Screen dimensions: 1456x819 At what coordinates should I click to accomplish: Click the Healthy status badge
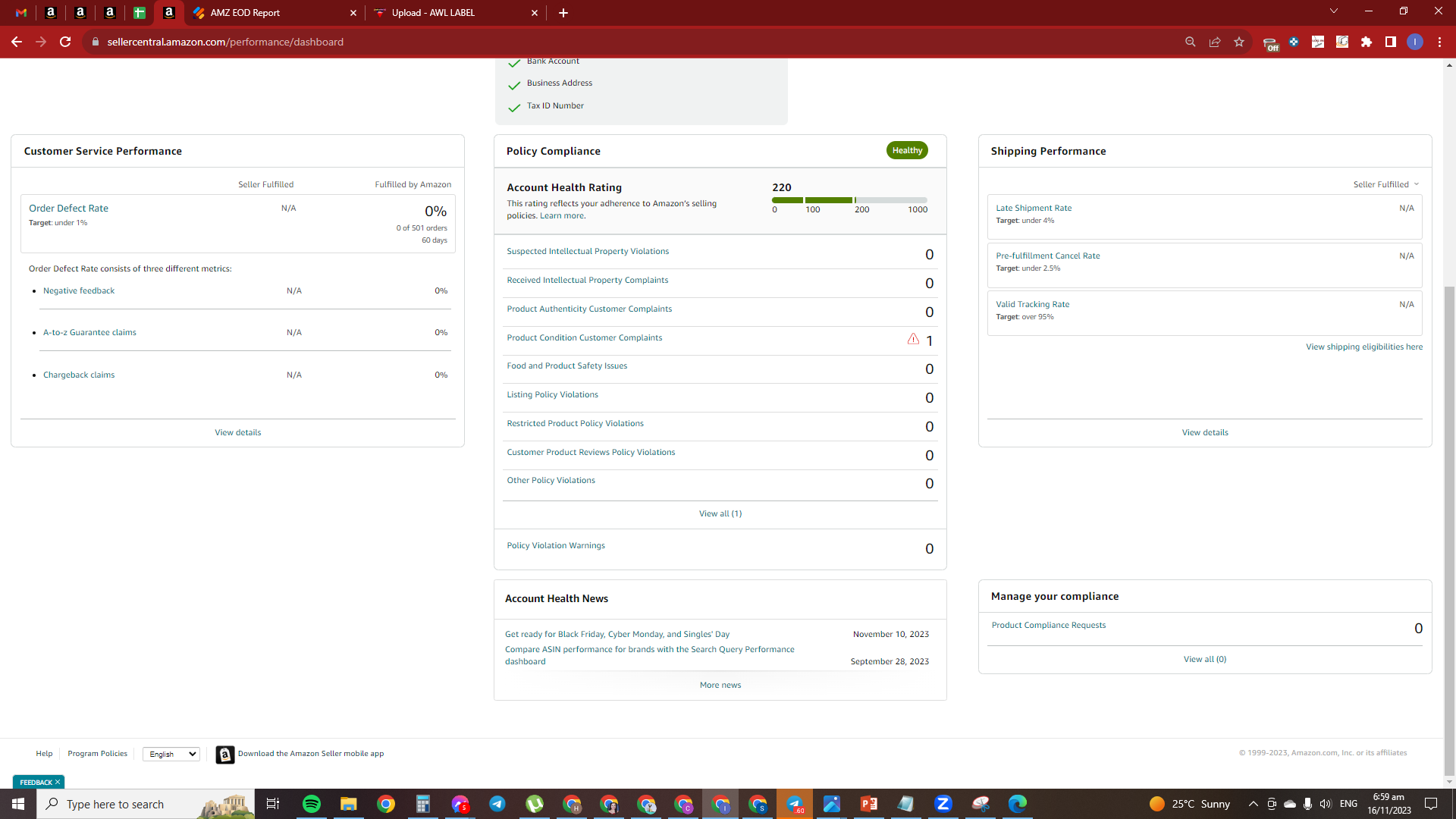[907, 150]
